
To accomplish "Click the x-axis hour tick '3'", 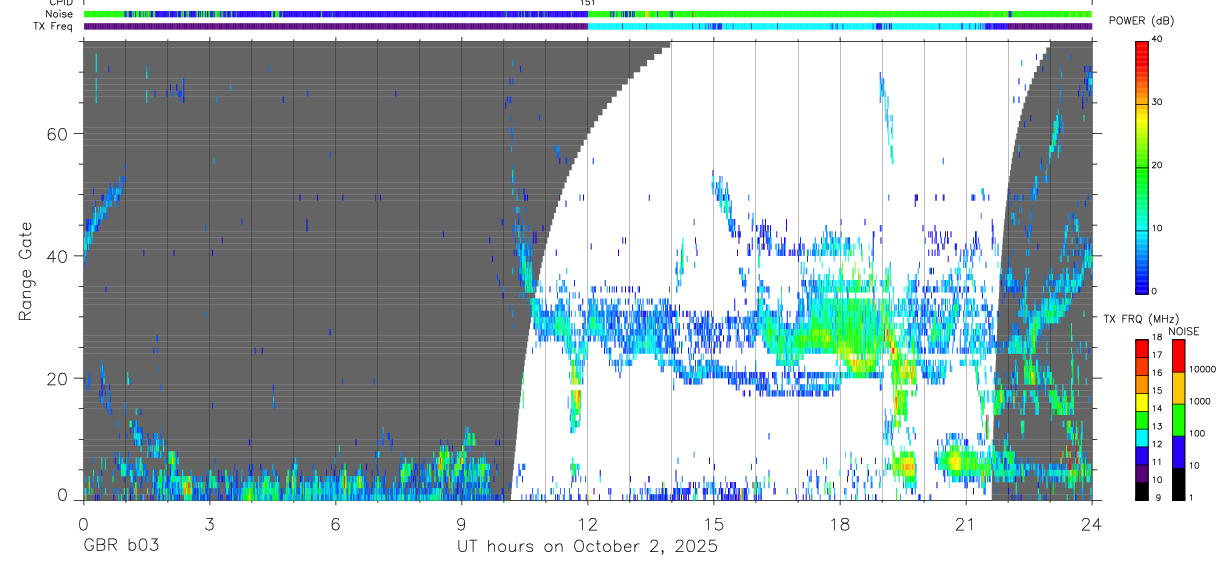I will pyautogui.click(x=209, y=524).
